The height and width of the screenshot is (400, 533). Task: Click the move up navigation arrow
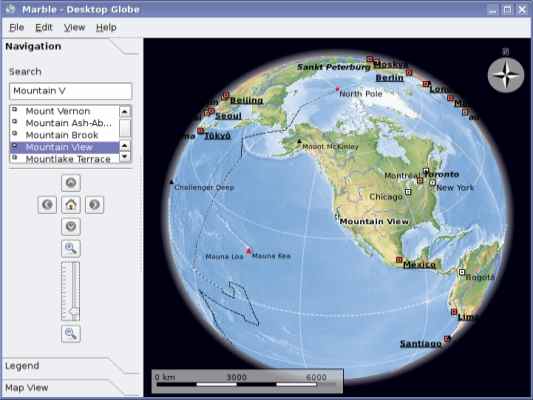point(71,183)
